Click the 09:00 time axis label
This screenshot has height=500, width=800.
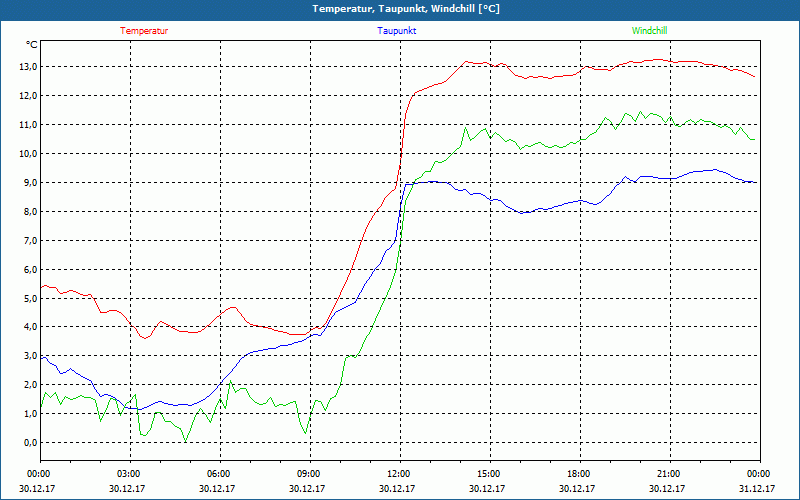point(308,474)
